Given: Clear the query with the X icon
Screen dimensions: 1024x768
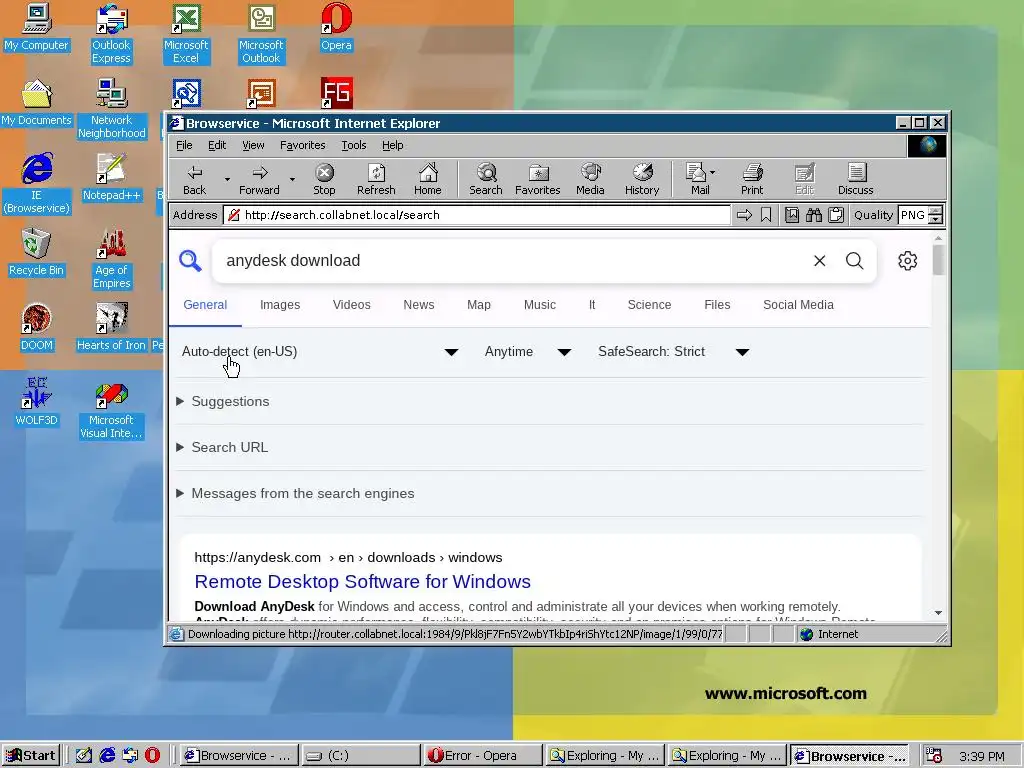Looking at the screenshot, I should click(x=820, y=261).
